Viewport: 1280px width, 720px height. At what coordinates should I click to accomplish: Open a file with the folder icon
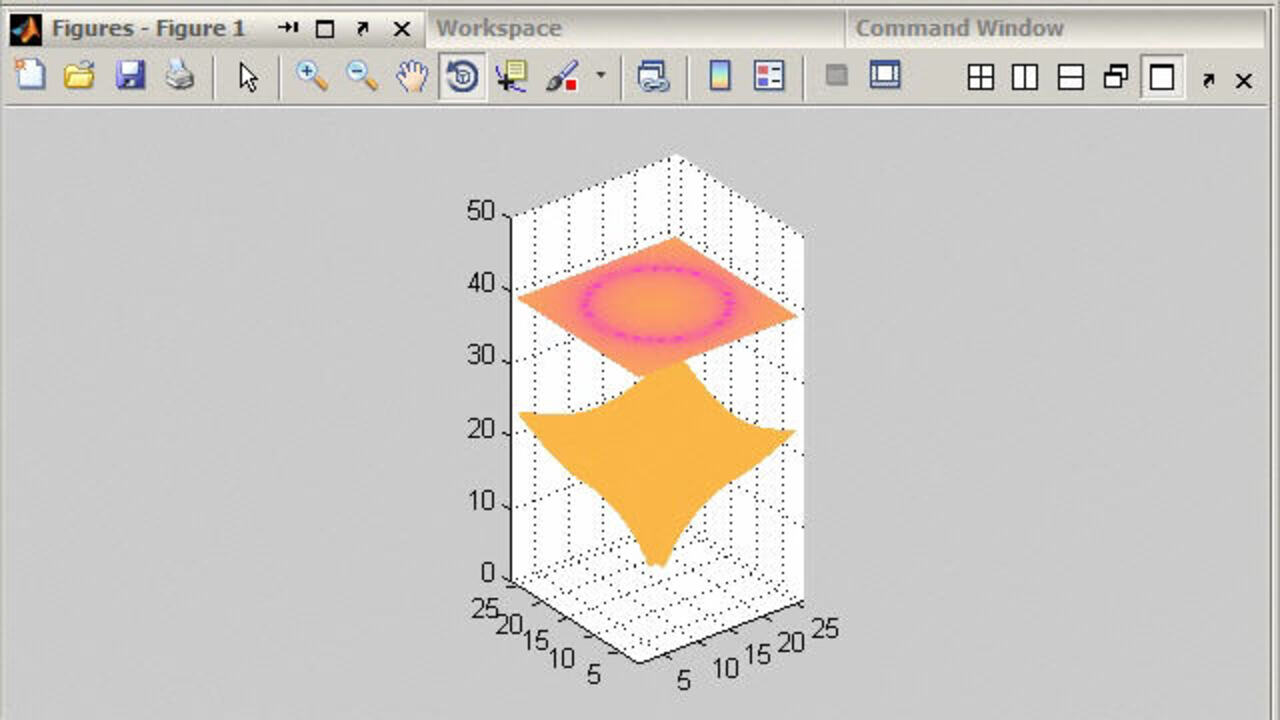tap(79, 76)
